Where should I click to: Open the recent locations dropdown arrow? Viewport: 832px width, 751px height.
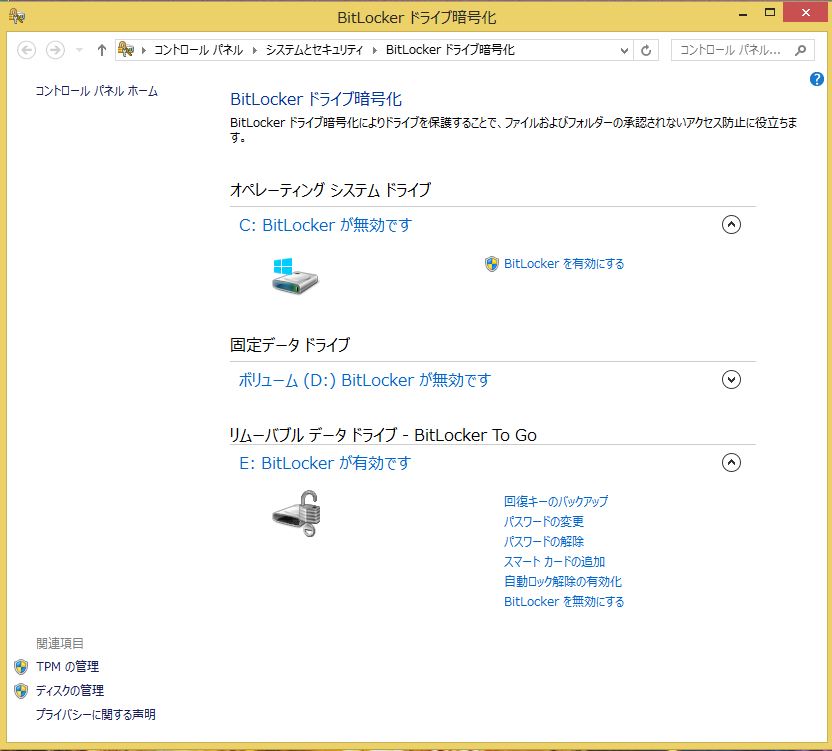79,50
